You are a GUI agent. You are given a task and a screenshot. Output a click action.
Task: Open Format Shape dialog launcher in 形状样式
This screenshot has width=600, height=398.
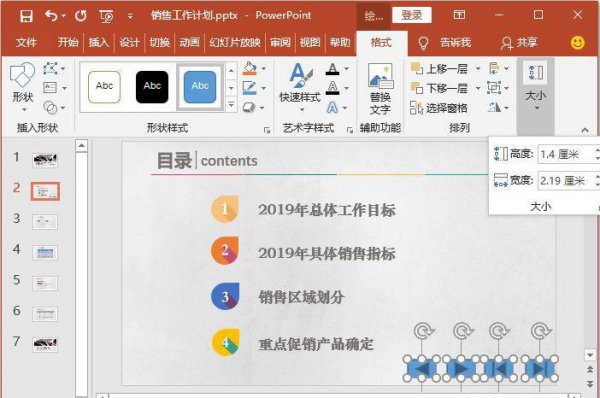coord(267,130)
